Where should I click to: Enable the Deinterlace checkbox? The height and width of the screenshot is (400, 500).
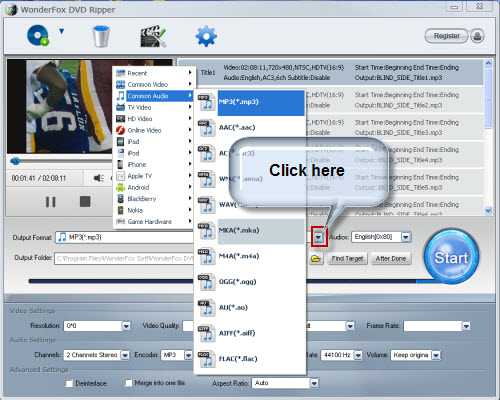coord(69,383)
